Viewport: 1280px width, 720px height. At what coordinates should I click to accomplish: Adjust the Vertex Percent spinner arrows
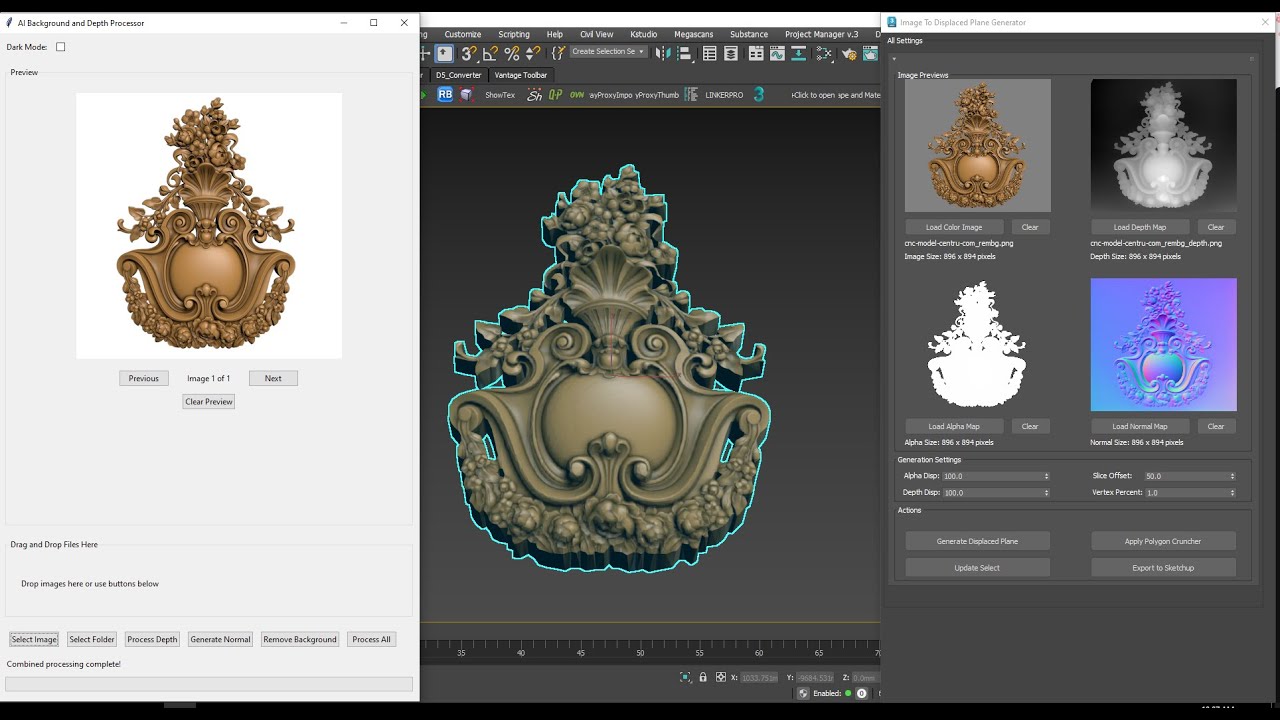[x=1232, y=492]
